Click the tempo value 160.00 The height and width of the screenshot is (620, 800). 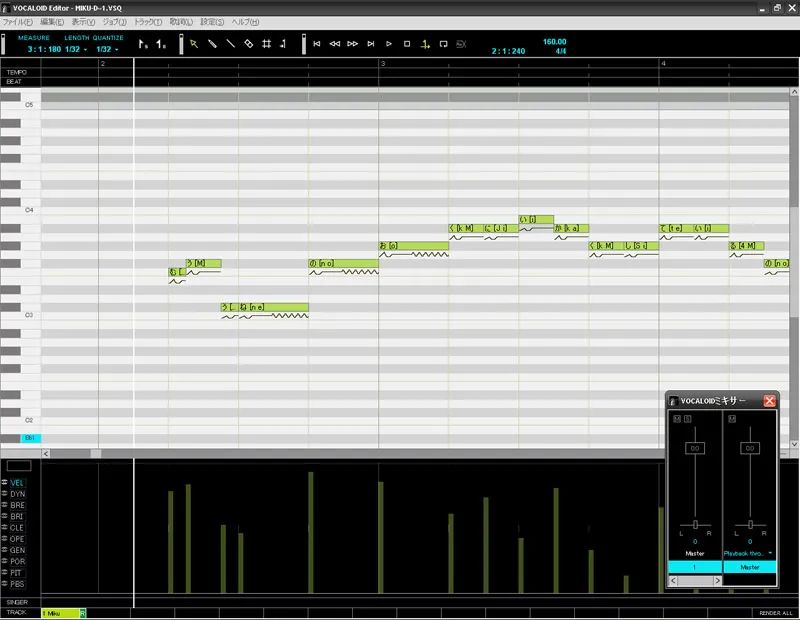point(555,41)
